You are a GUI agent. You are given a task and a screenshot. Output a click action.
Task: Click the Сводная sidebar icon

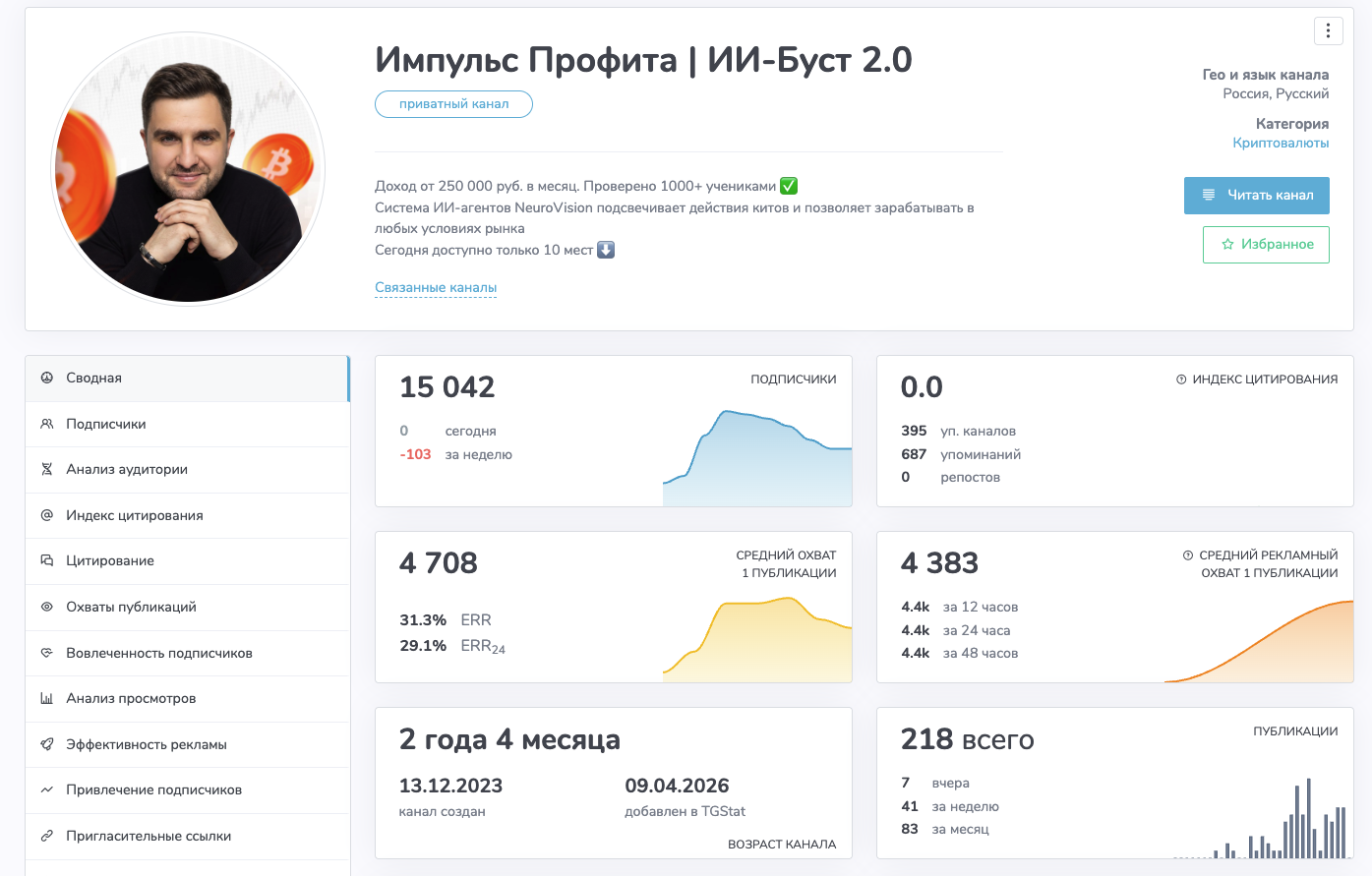[x=46, y=378]
